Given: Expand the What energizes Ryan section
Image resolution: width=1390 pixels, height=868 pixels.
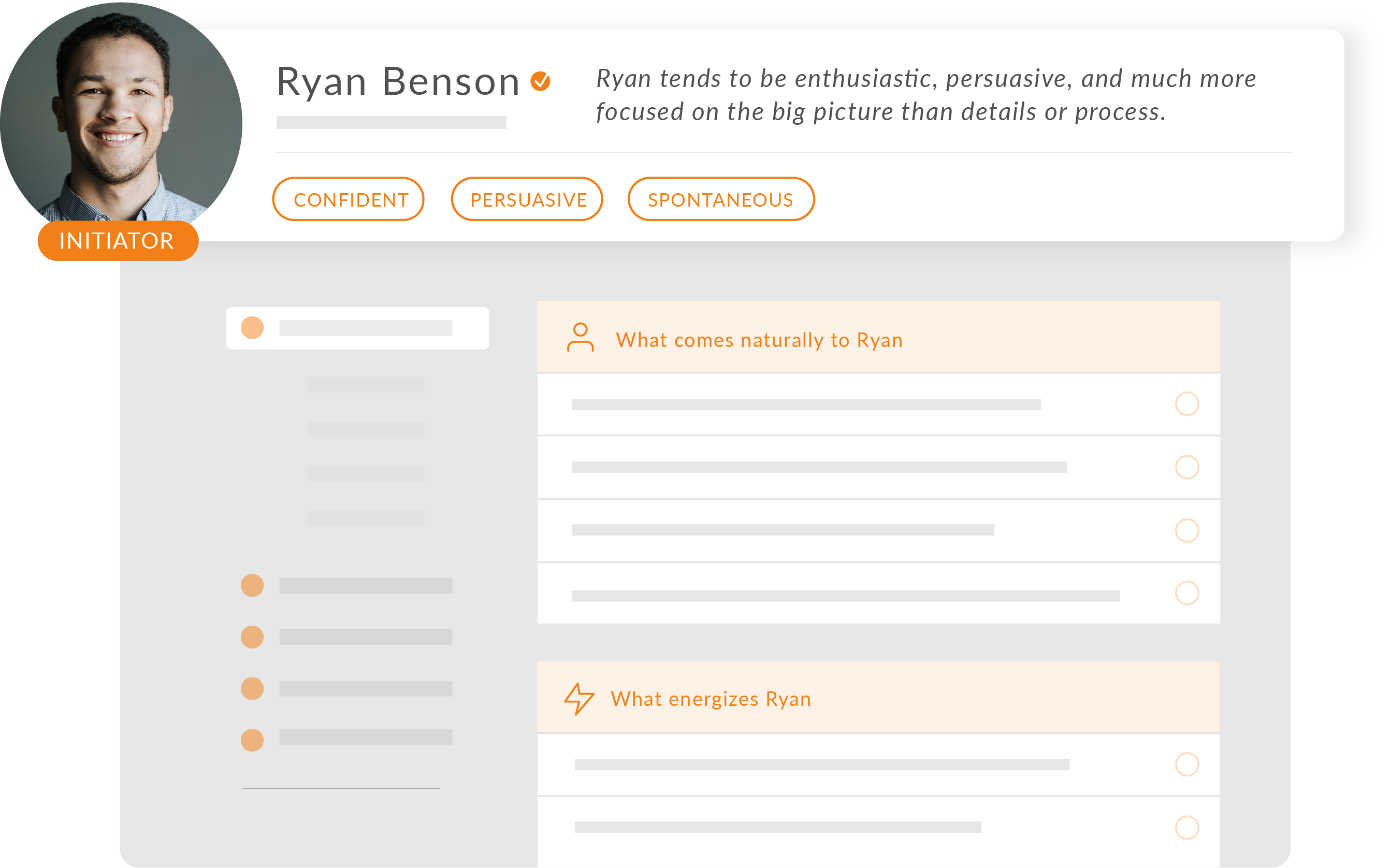Looking at the screenshot, I should click(711, 699).
